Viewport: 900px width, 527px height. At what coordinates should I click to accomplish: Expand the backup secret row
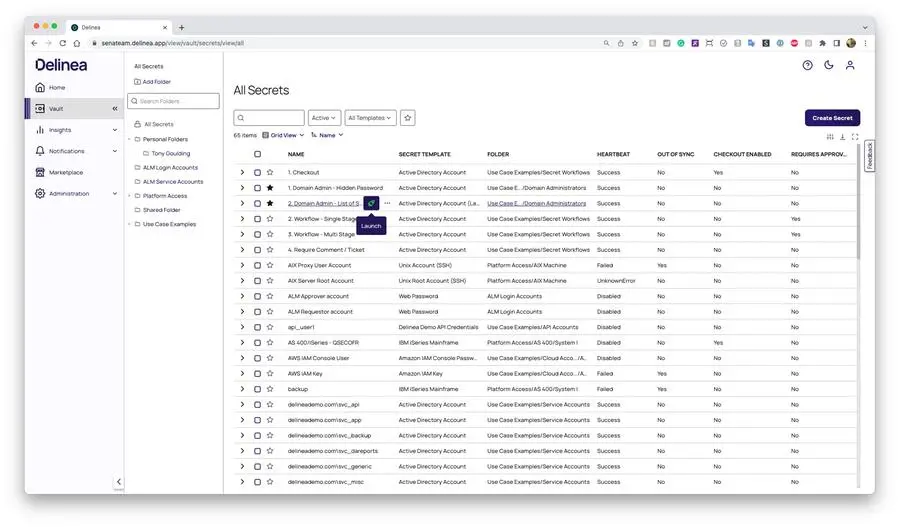pos(242,389)
